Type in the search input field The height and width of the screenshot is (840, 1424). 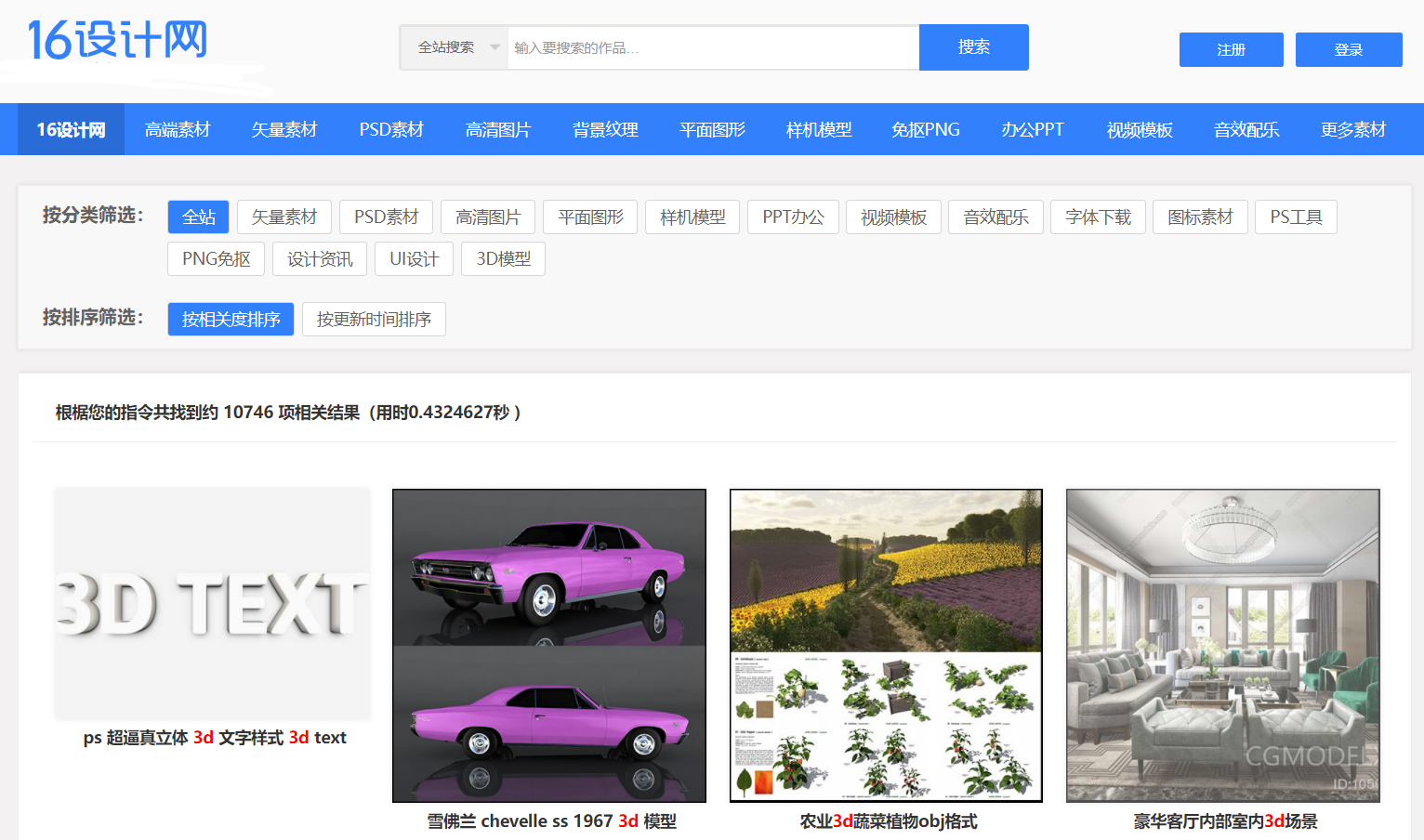(712, 46)
